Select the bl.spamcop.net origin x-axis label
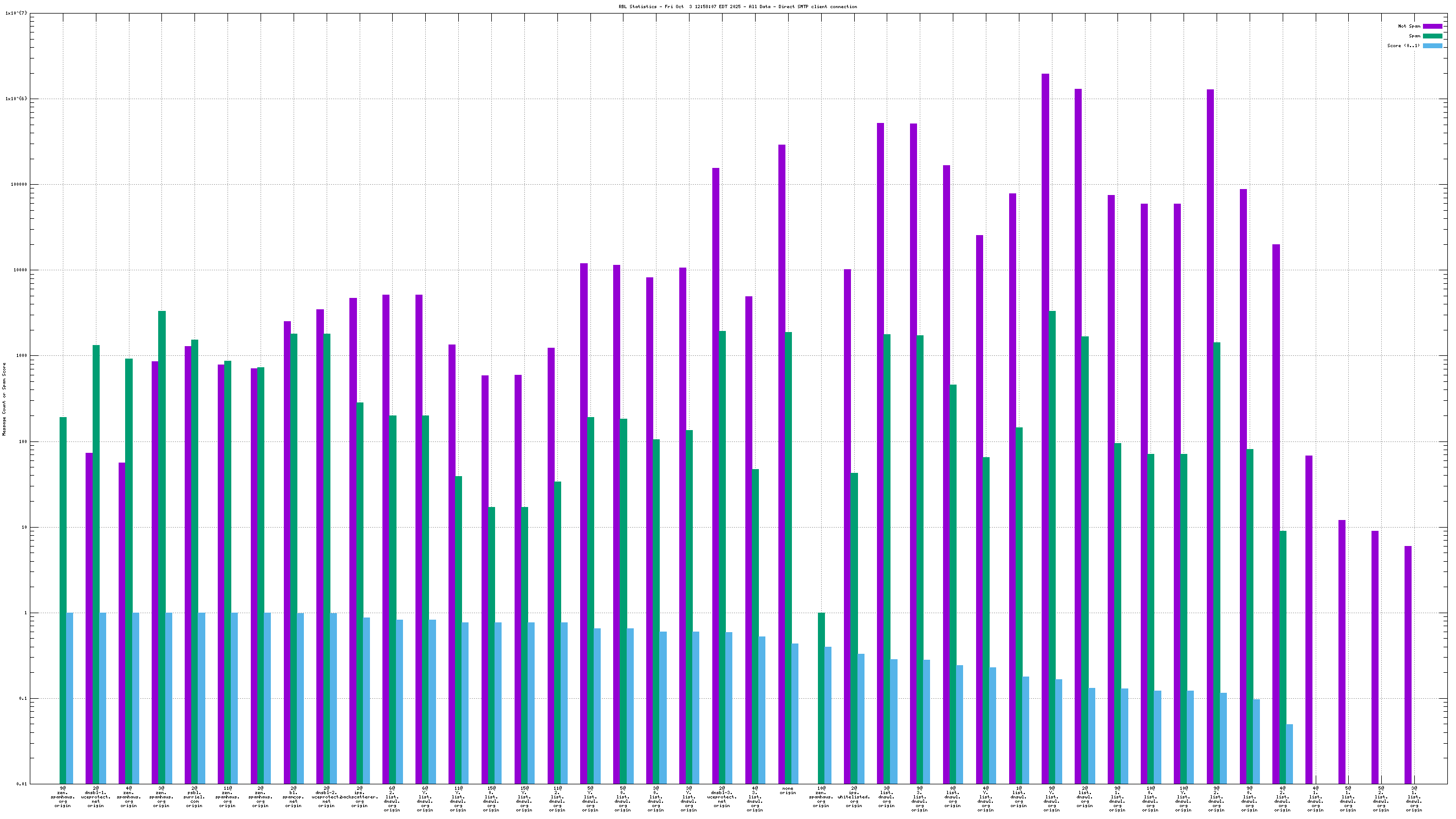Image resolution: width=1456 pixels, height=819 pixels. [294, 796]
